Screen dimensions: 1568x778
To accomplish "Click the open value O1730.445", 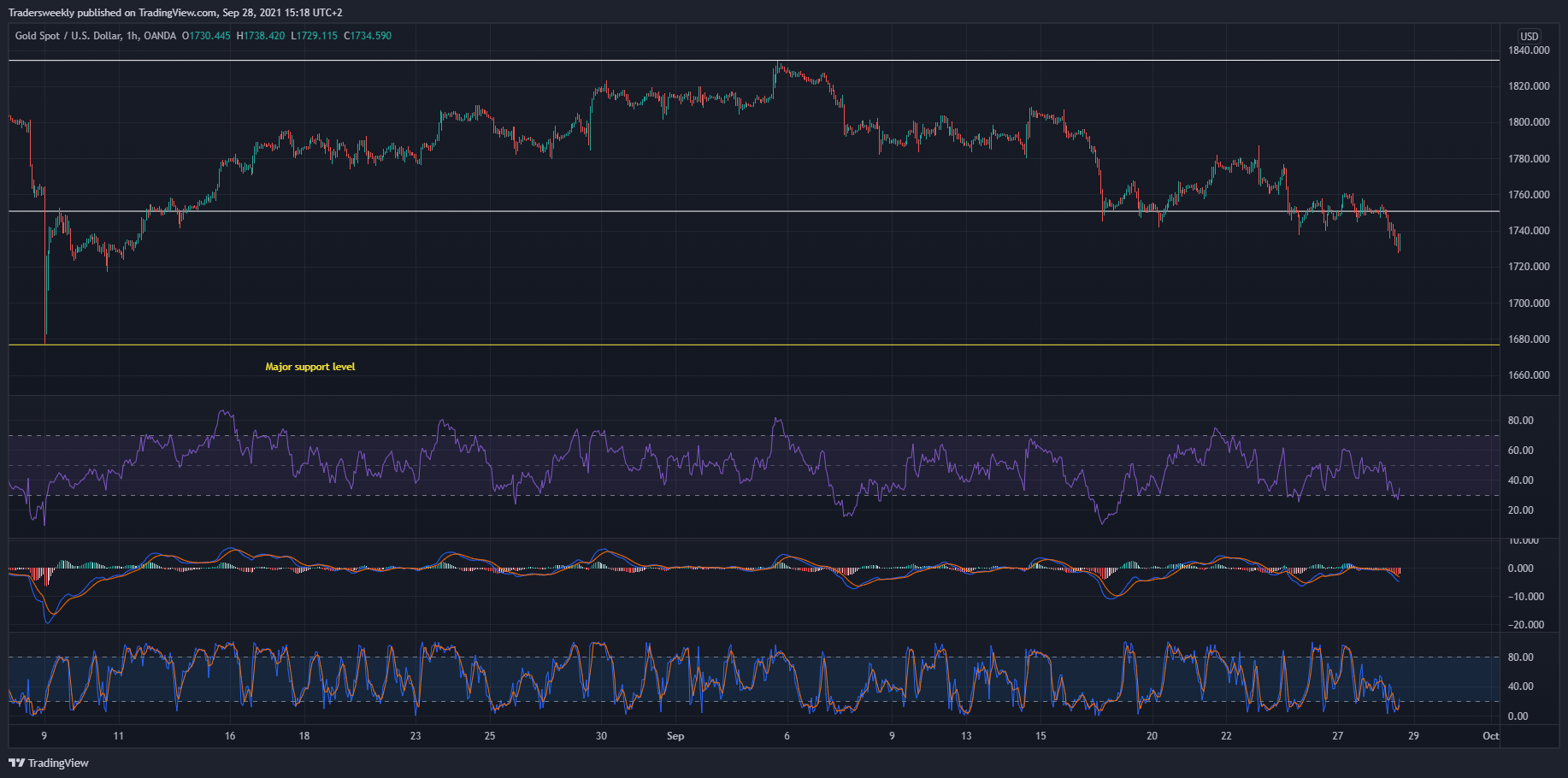I will pyautogui.click(x=206, y=36).
